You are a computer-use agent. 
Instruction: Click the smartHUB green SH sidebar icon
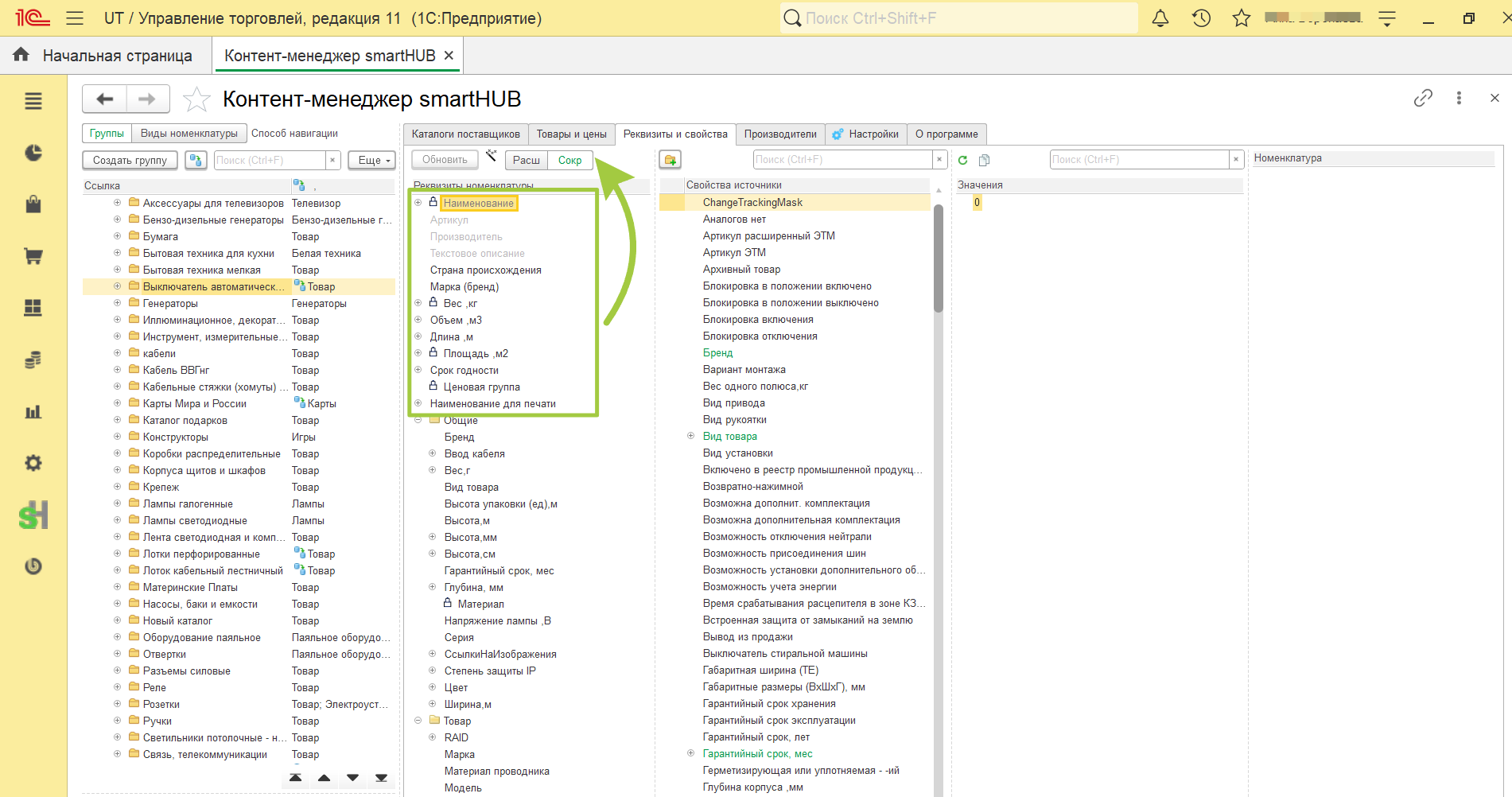(x=33, y=515)
